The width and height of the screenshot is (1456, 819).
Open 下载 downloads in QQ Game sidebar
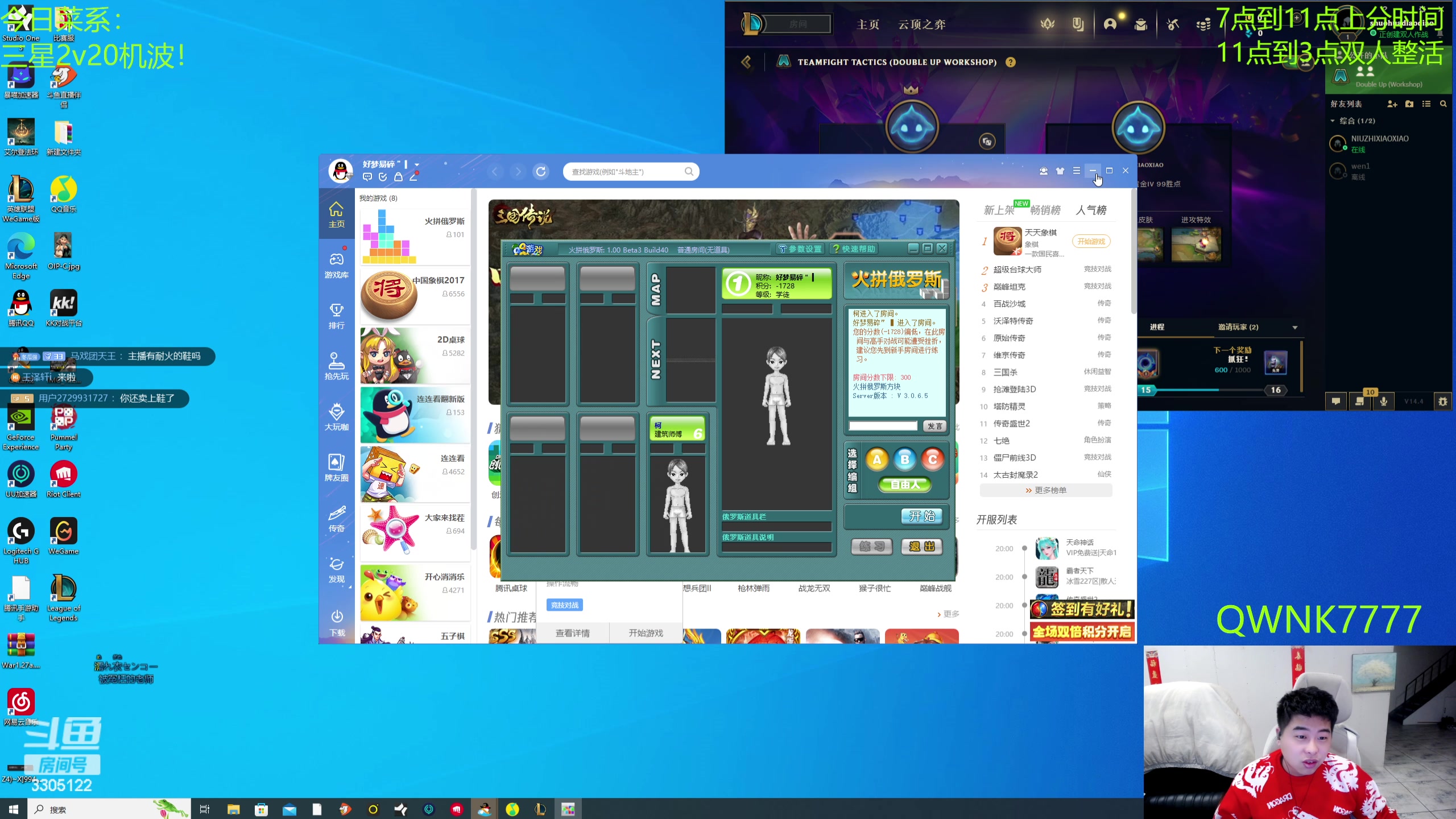pos(337,622)
